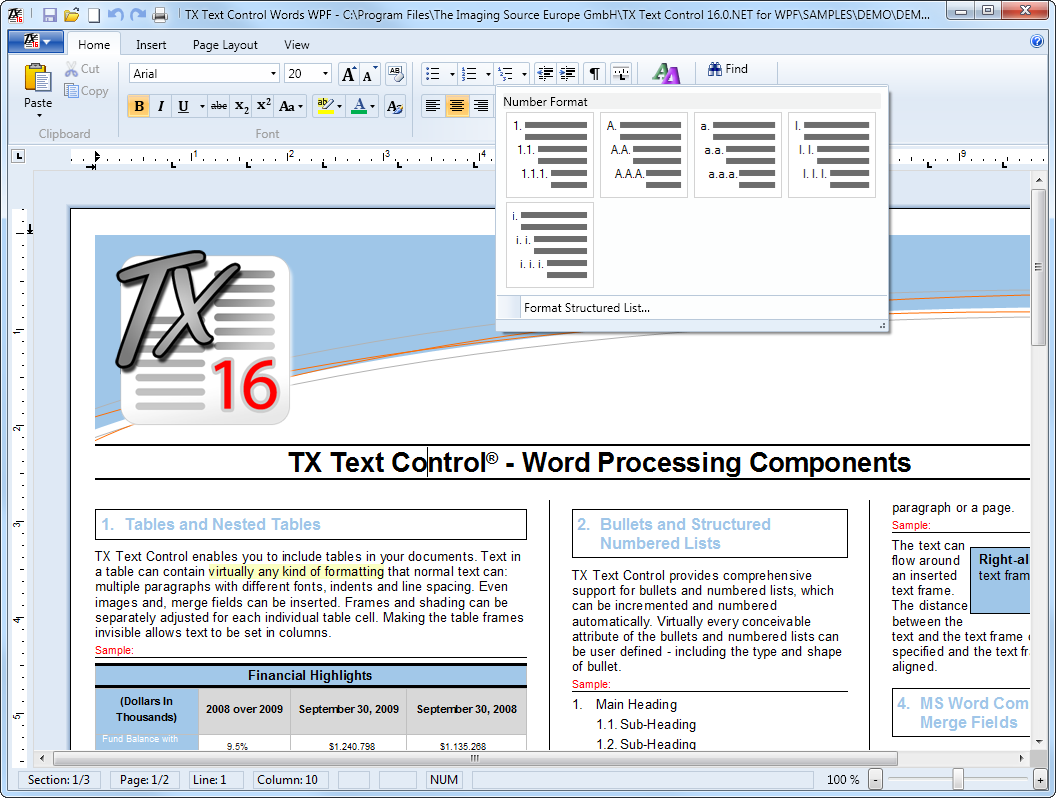The height and width of the screenshot is (798, 1056).
Task: Toggle strikethrough formatting
Action: [219, 106]
